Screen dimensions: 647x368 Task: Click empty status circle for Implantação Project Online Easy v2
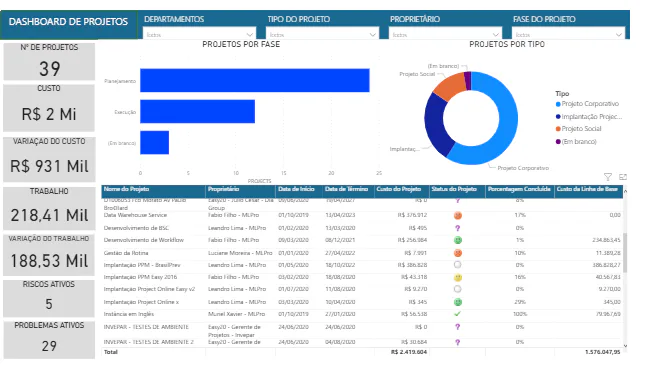(457, 289)
